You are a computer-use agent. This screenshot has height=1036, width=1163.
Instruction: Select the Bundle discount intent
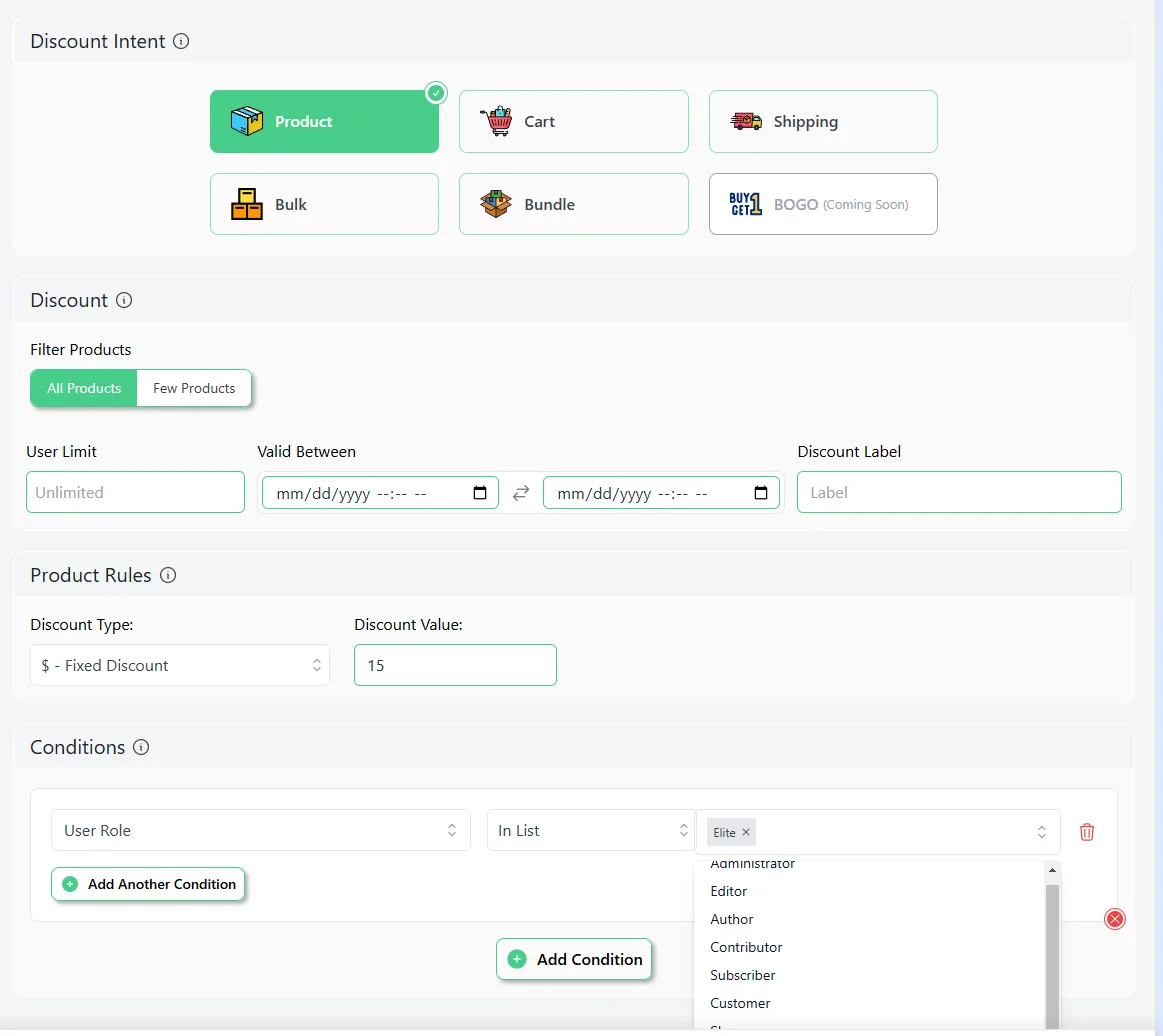coord(573,204)
